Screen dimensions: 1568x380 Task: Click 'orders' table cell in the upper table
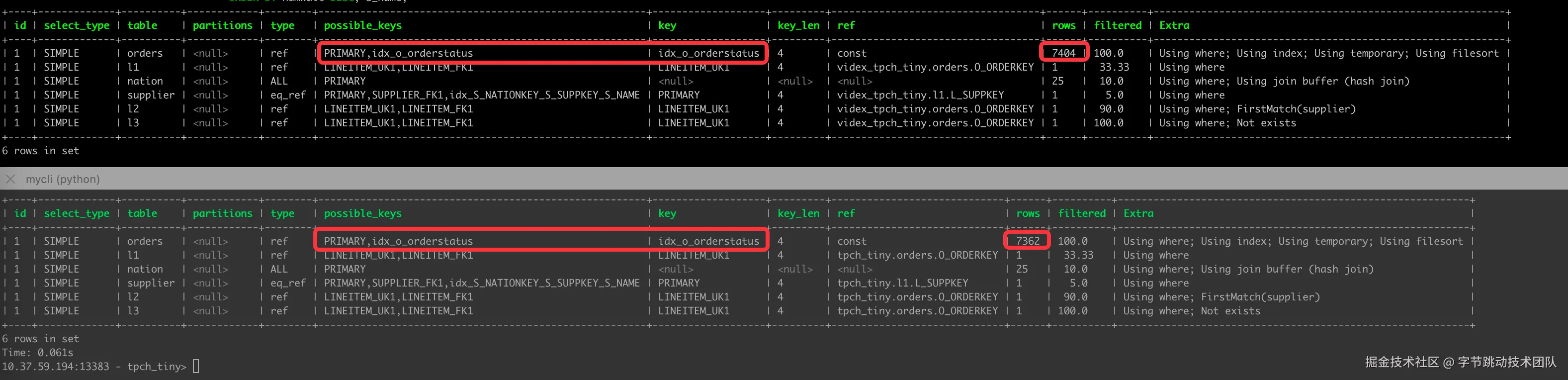145,53
